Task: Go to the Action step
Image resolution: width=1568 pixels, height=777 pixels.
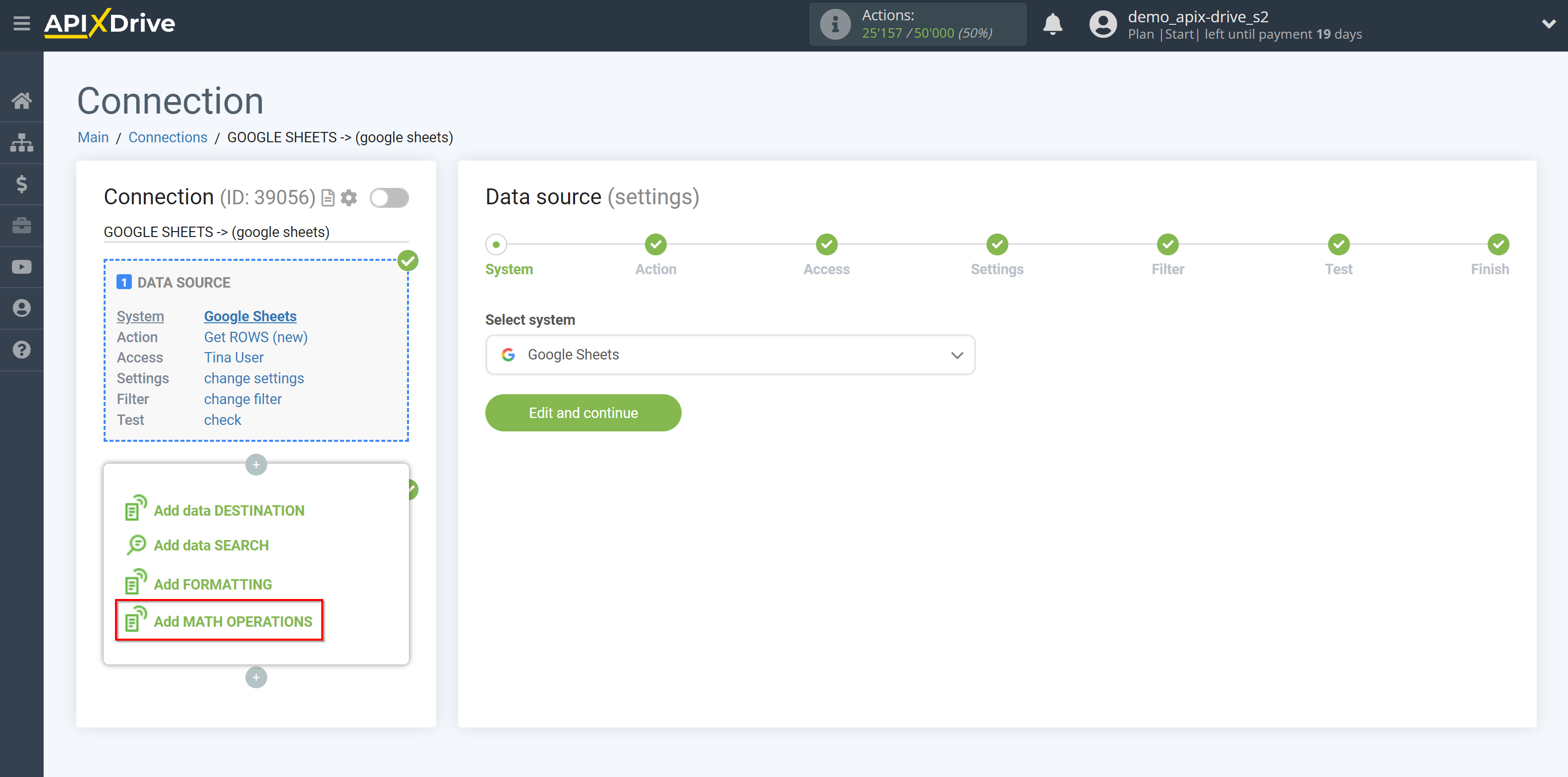Action: point(655,245)
